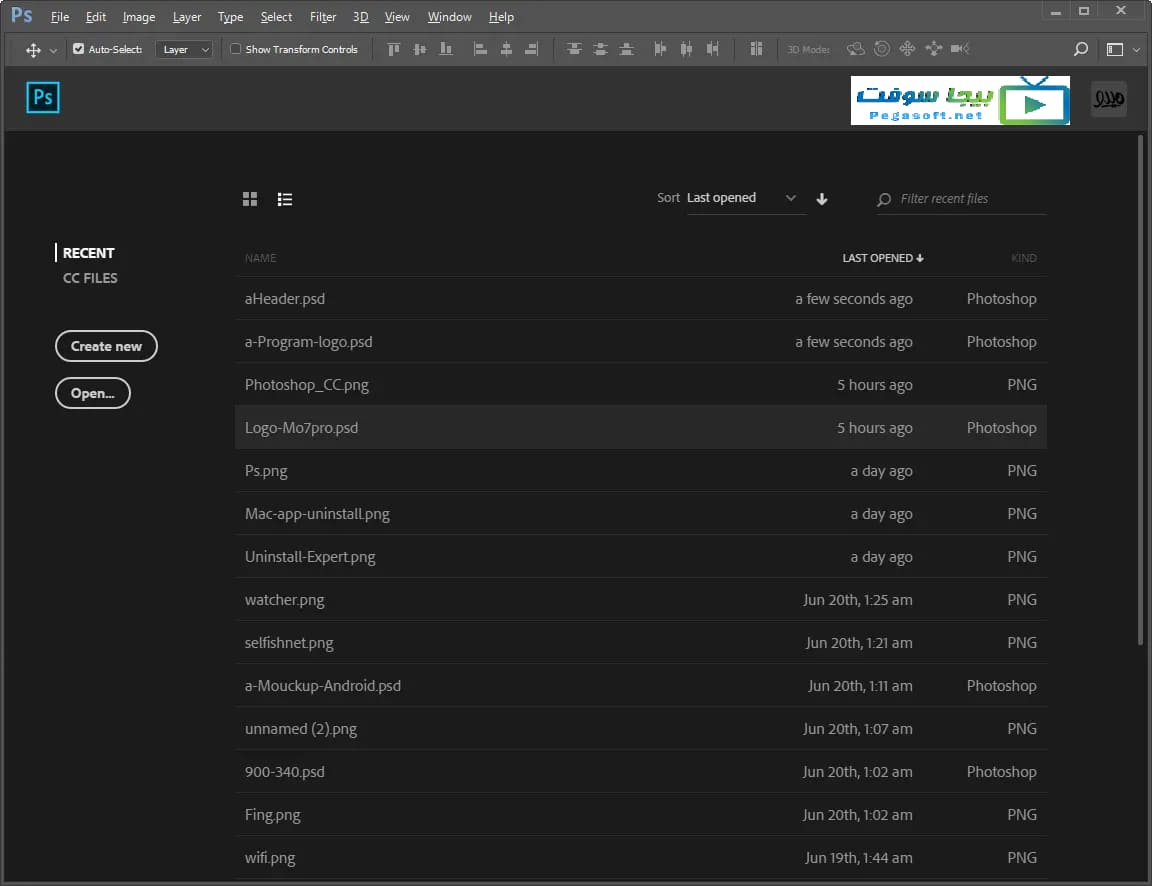Image resolution: width=1152 pixels, height=886 pixels.
Task: Click Distribute top edges icon
Action: (574, 49)
